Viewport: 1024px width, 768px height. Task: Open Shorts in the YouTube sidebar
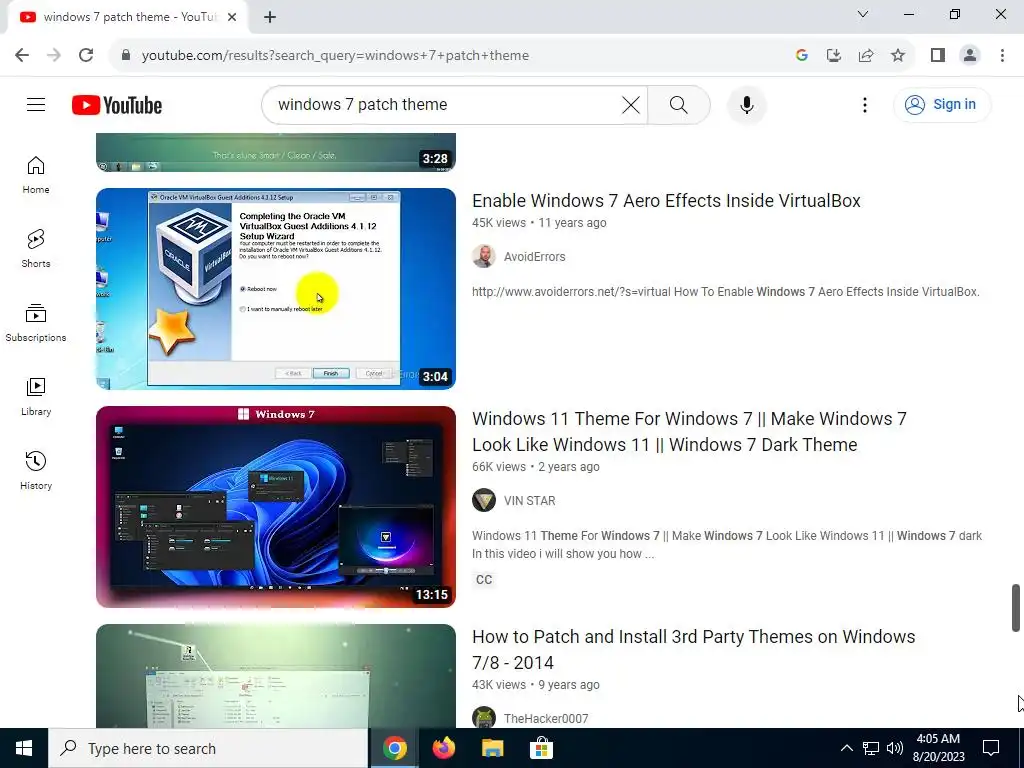36,249
